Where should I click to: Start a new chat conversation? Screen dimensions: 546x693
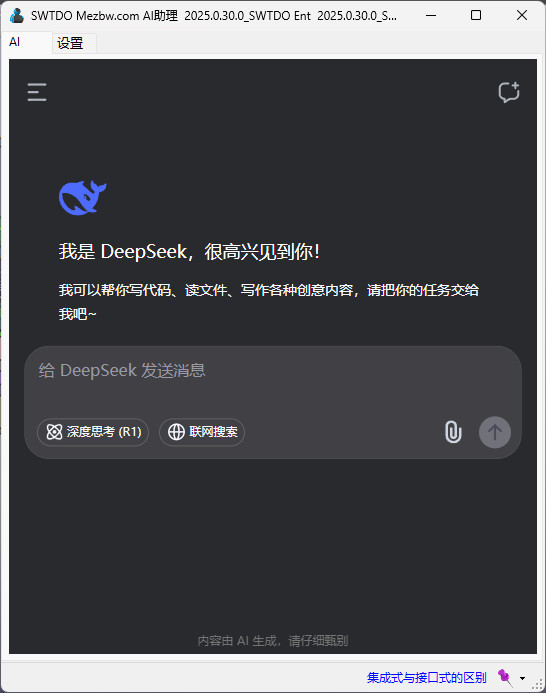tap(509, 92)
